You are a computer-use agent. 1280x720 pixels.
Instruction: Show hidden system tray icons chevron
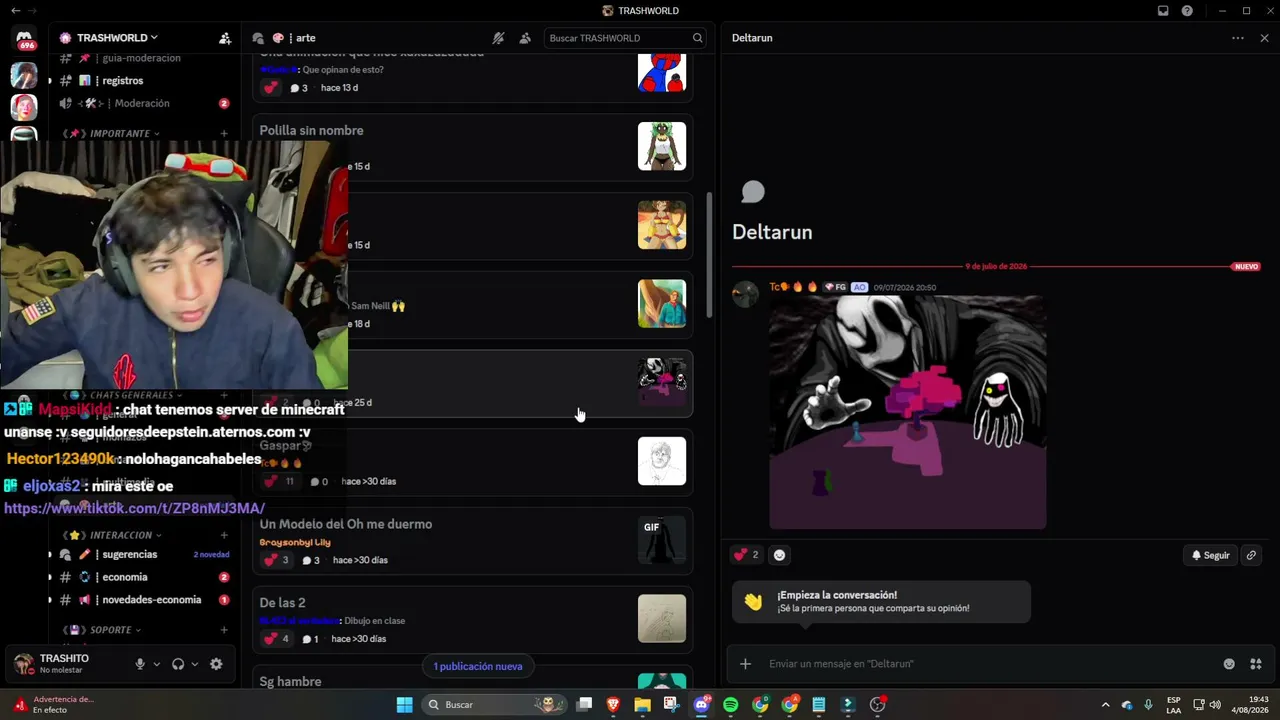[1105, 705]
